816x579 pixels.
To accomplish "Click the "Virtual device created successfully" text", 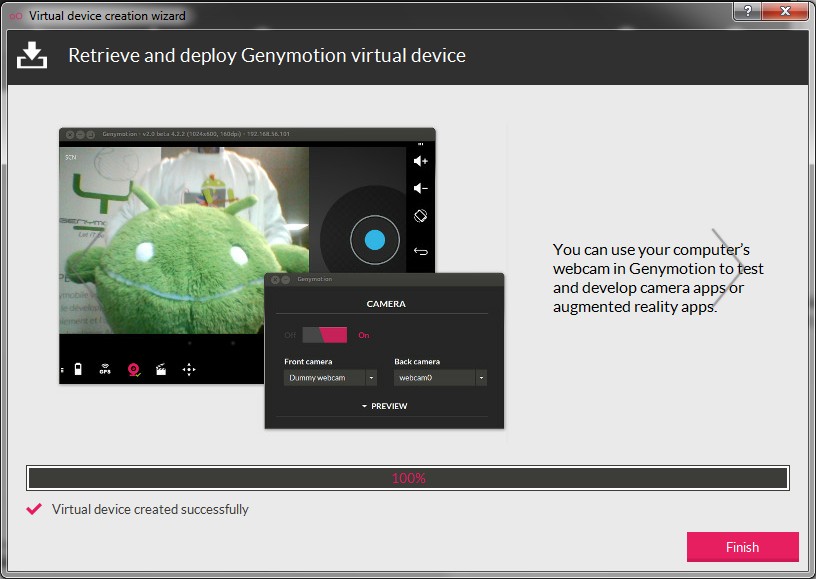I will click(x=150, y=509).
